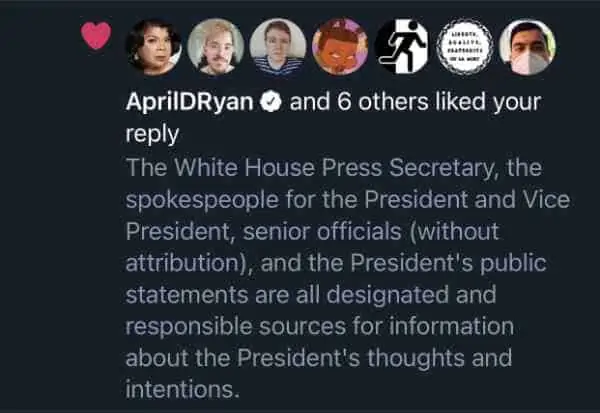Click the line "statements are all designated and"
This screenshot has height=413, width=600.
click(311, 295)
